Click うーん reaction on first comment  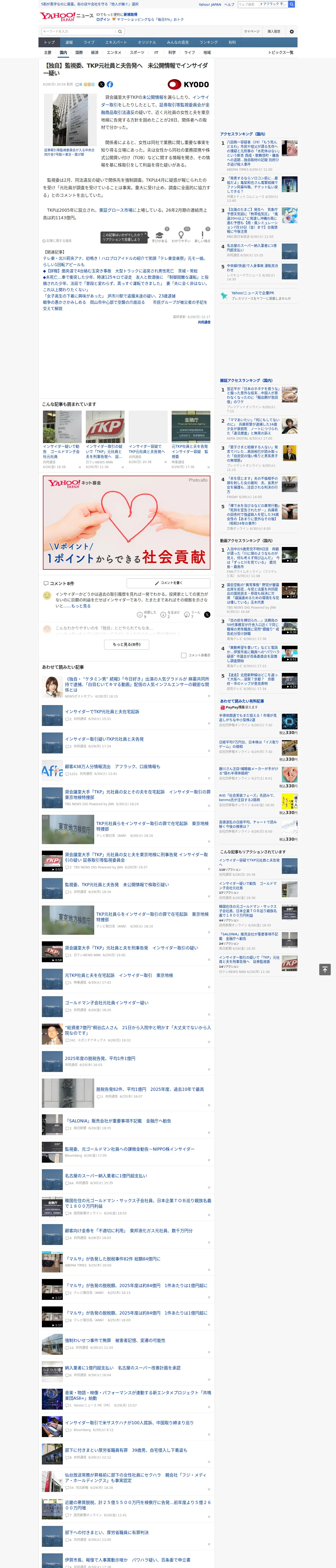coord(187,615)
